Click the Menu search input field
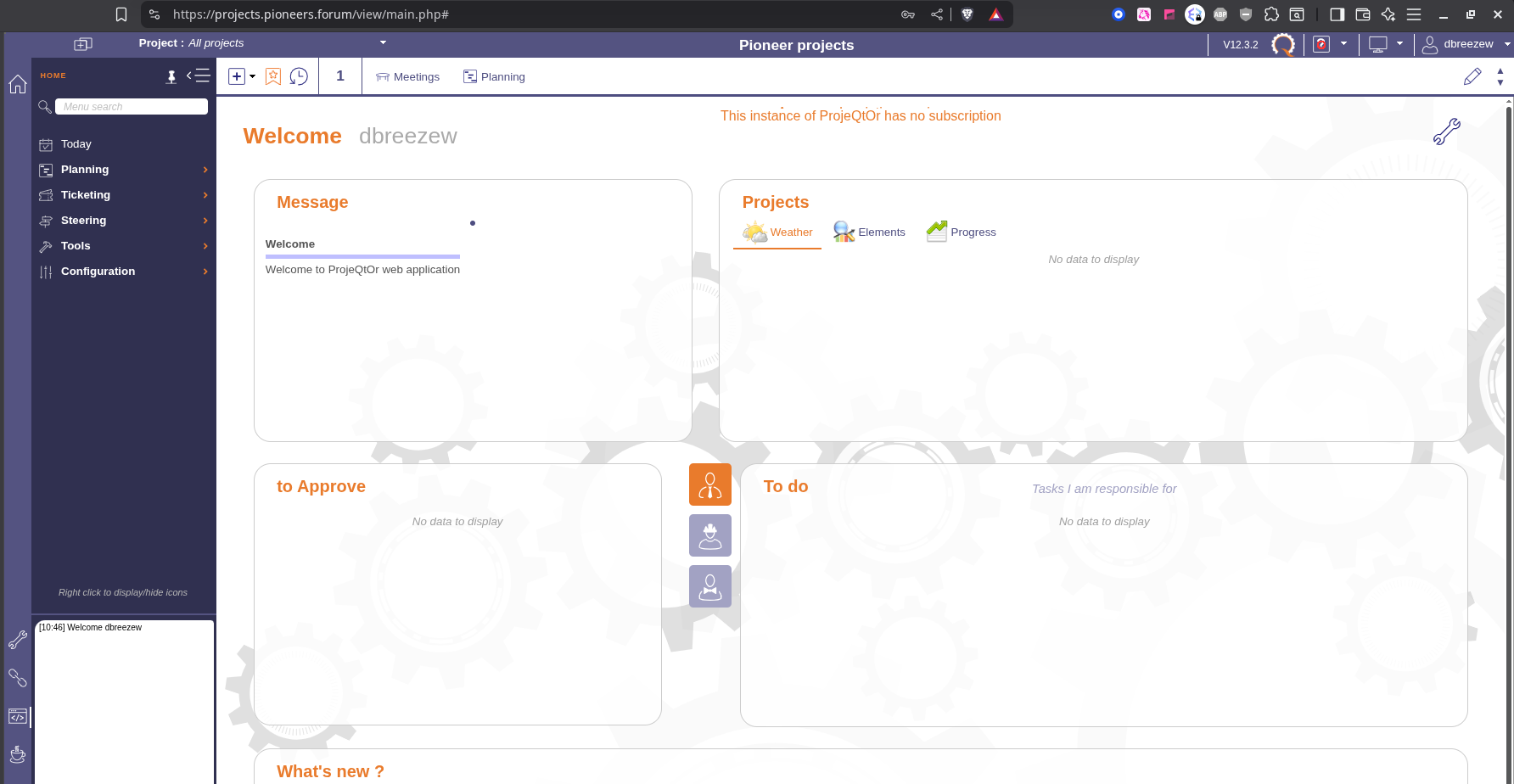Image resolution: width=1514 pixels, height=784 pixels. pyautogui.click(x=132, y=106)
